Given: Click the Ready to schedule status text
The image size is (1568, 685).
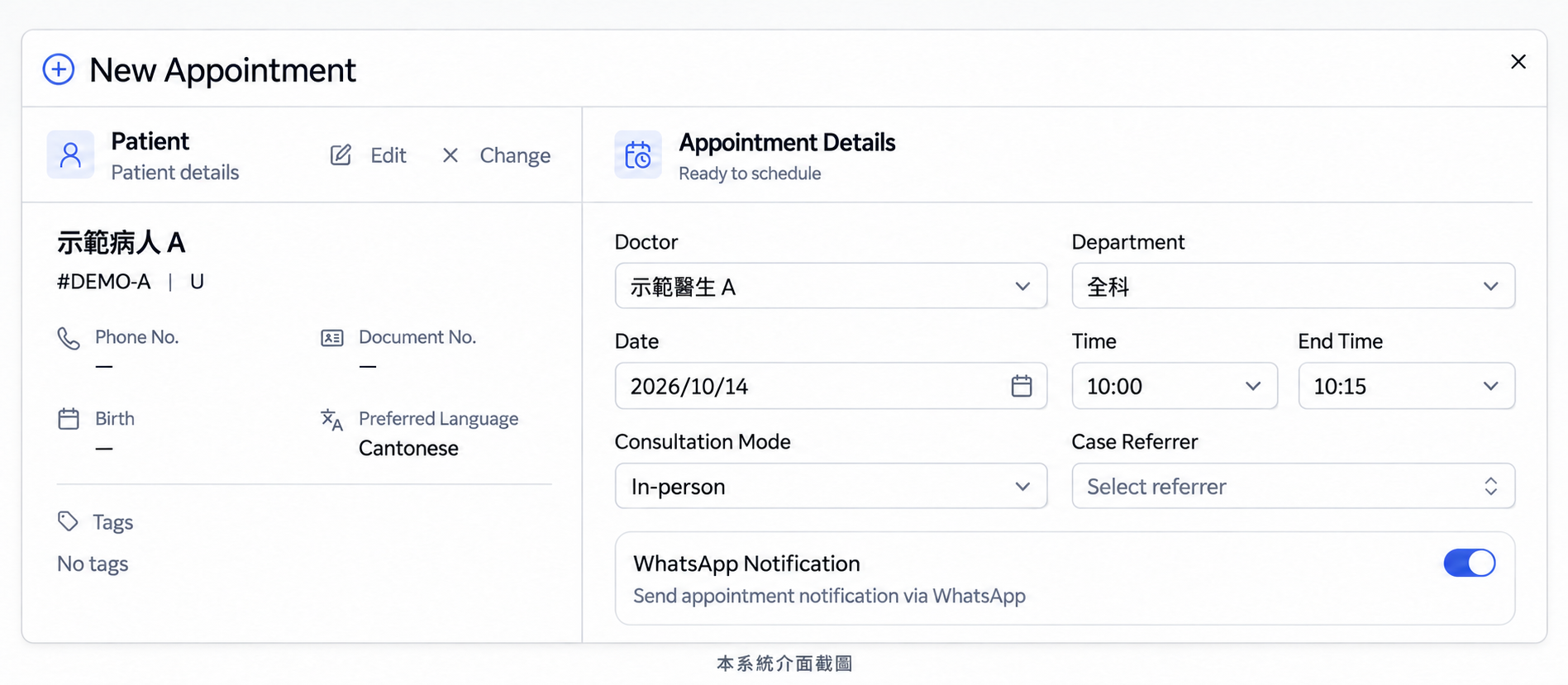Looking at the screenshot, I should (750, 174).
